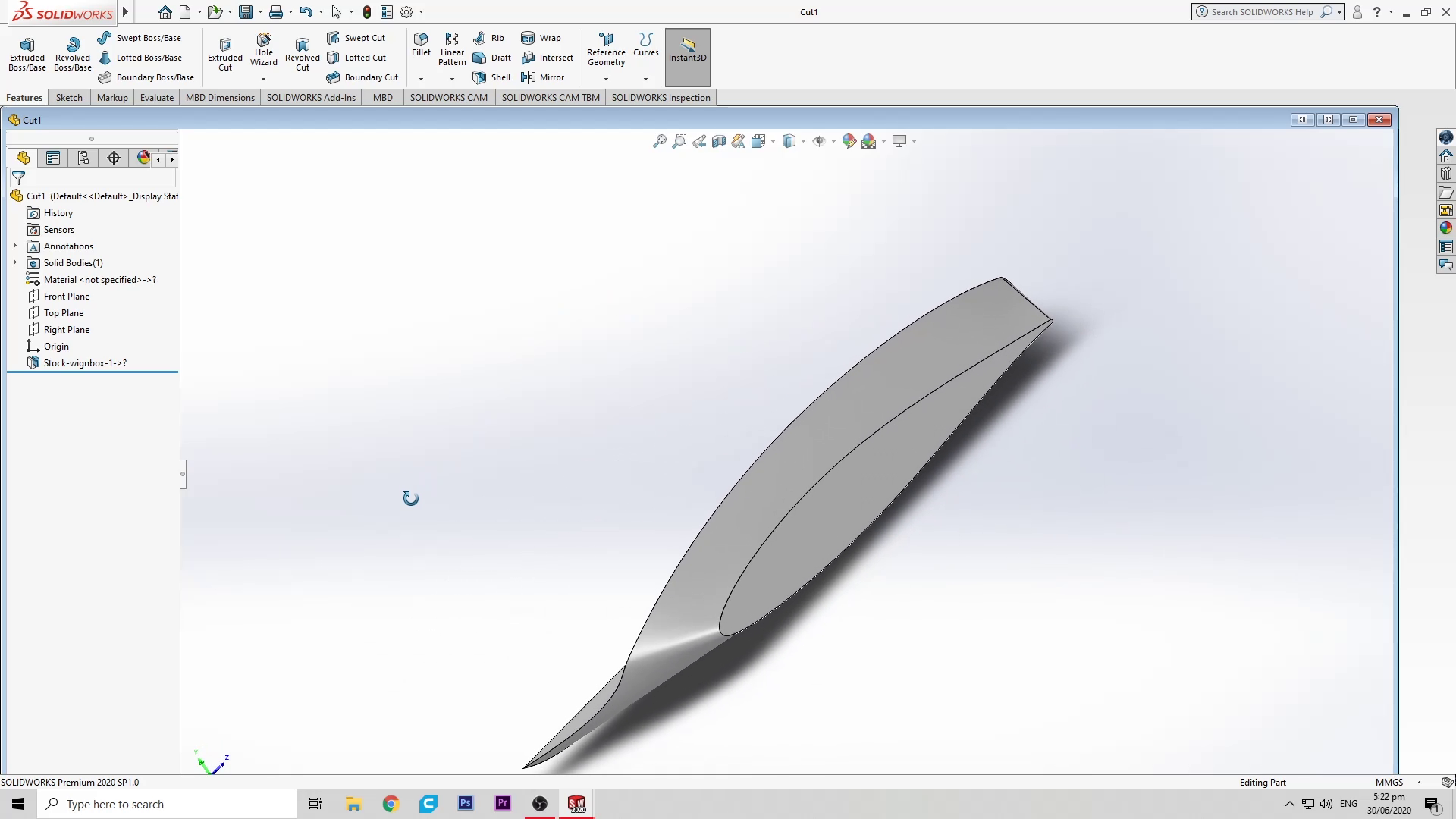Expand the SOLIDWORKS main menu arrow
The height and width of the screenshot is (819, 1456).
(126, 12)
